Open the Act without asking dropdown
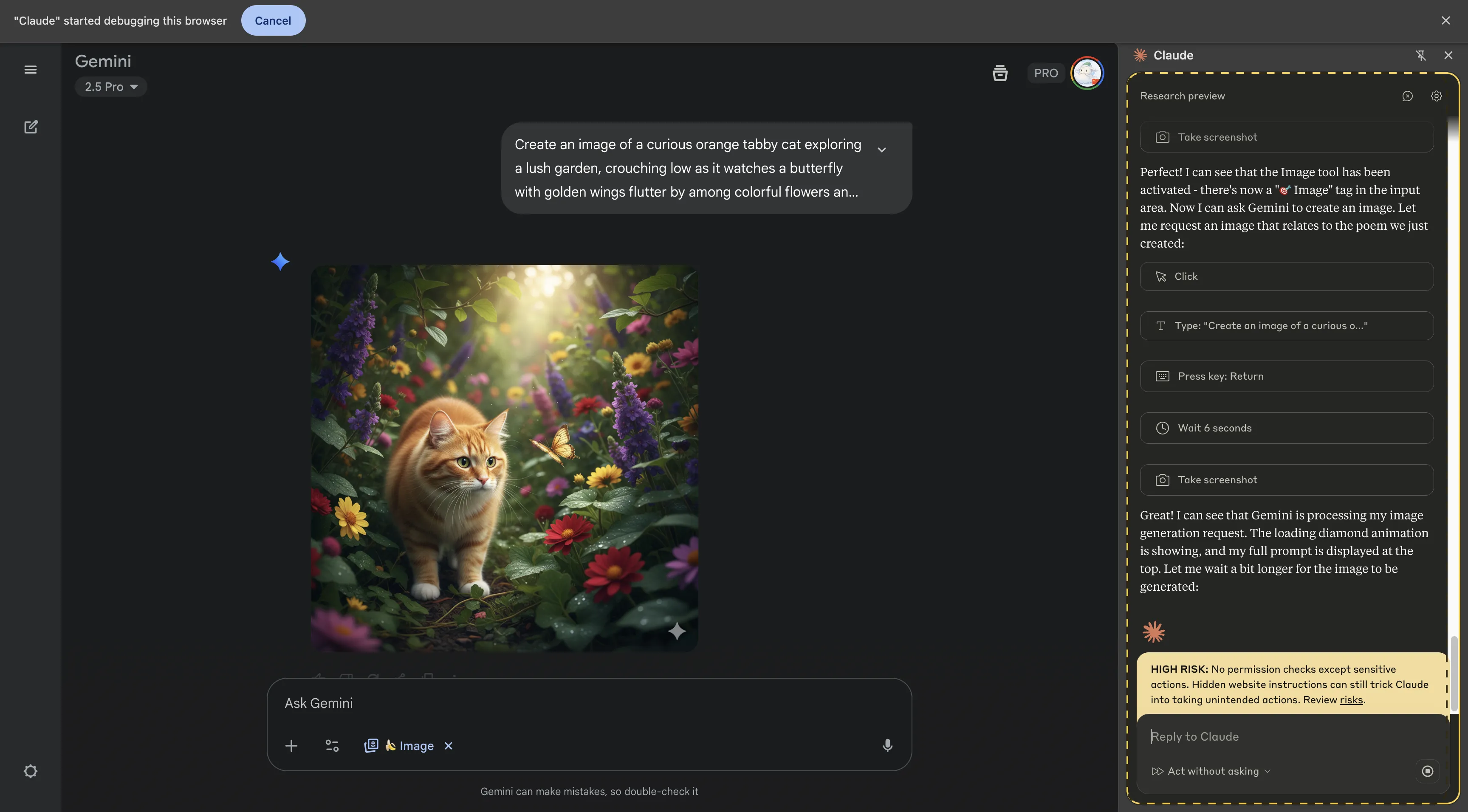Viewport: 1468px width, 812px height. (x=1211, y=771)
